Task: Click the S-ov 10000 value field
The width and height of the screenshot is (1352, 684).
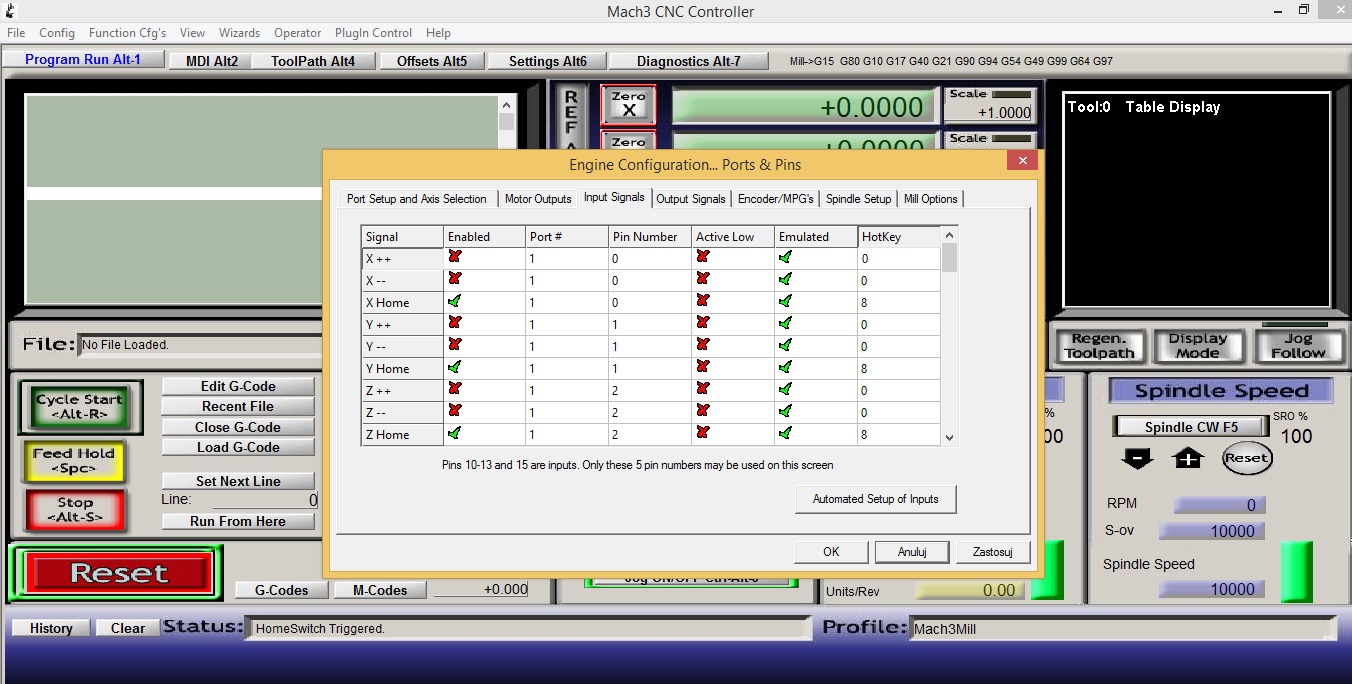Action: pyautogui.click(x=1213, y=531)
